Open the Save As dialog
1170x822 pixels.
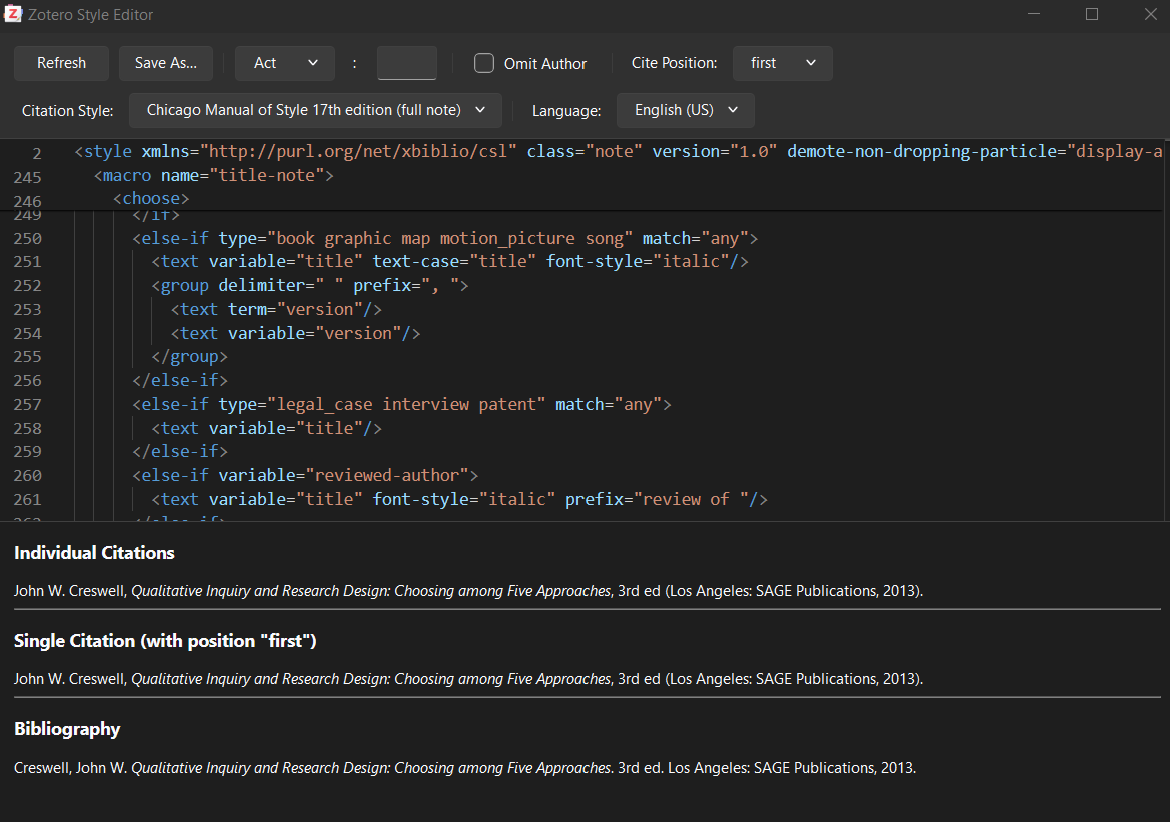(166, 63)
